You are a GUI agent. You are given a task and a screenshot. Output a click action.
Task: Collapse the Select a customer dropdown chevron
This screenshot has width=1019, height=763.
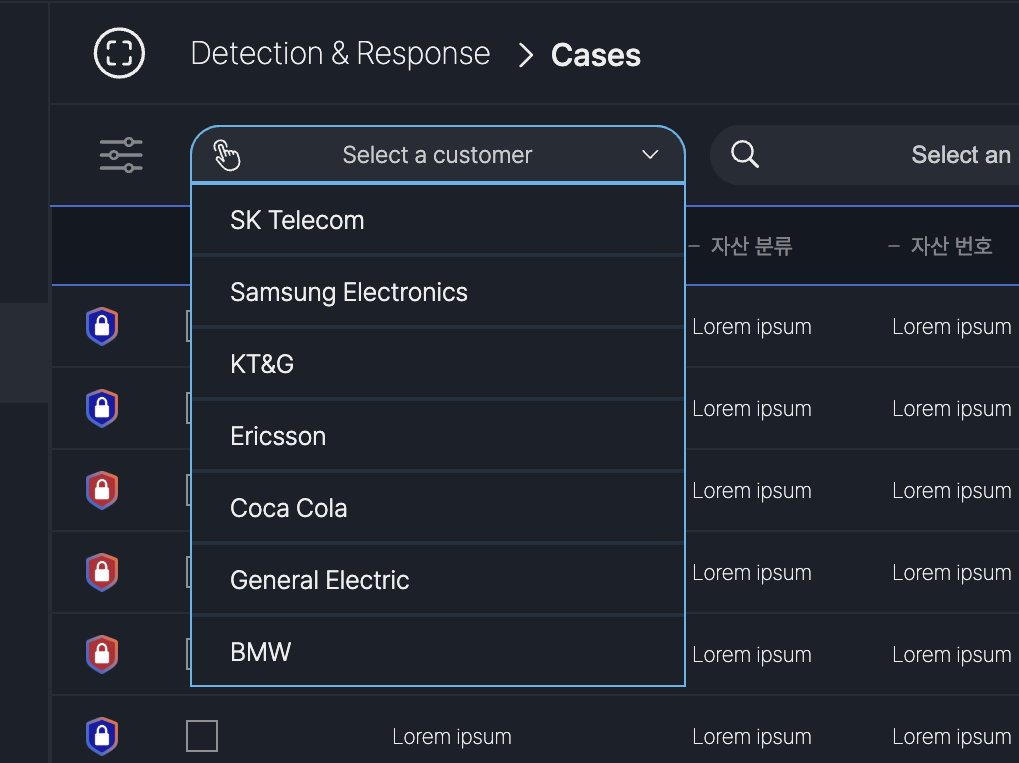coord(650,155)
